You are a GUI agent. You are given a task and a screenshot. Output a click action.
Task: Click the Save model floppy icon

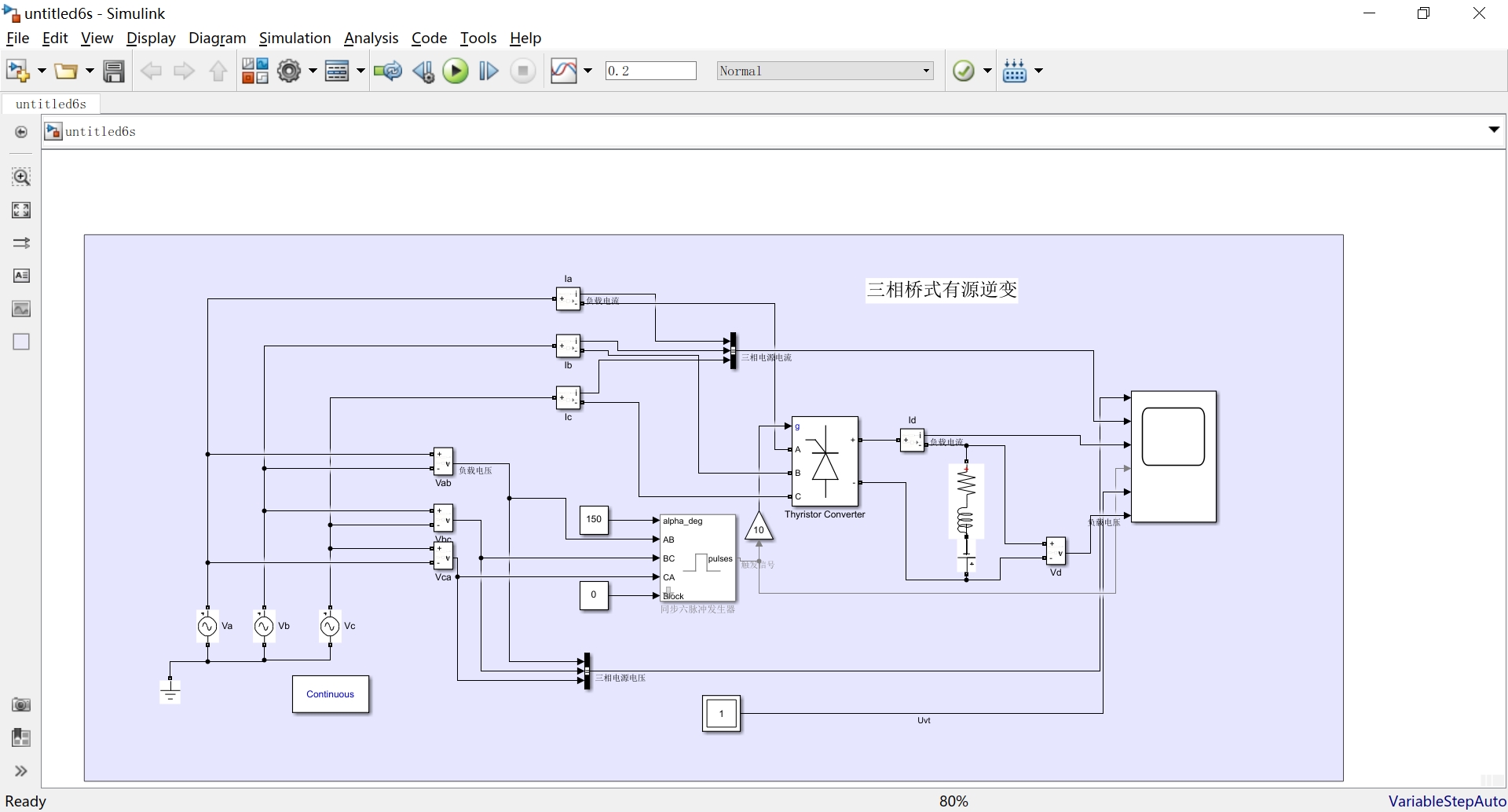click(114, 71)
